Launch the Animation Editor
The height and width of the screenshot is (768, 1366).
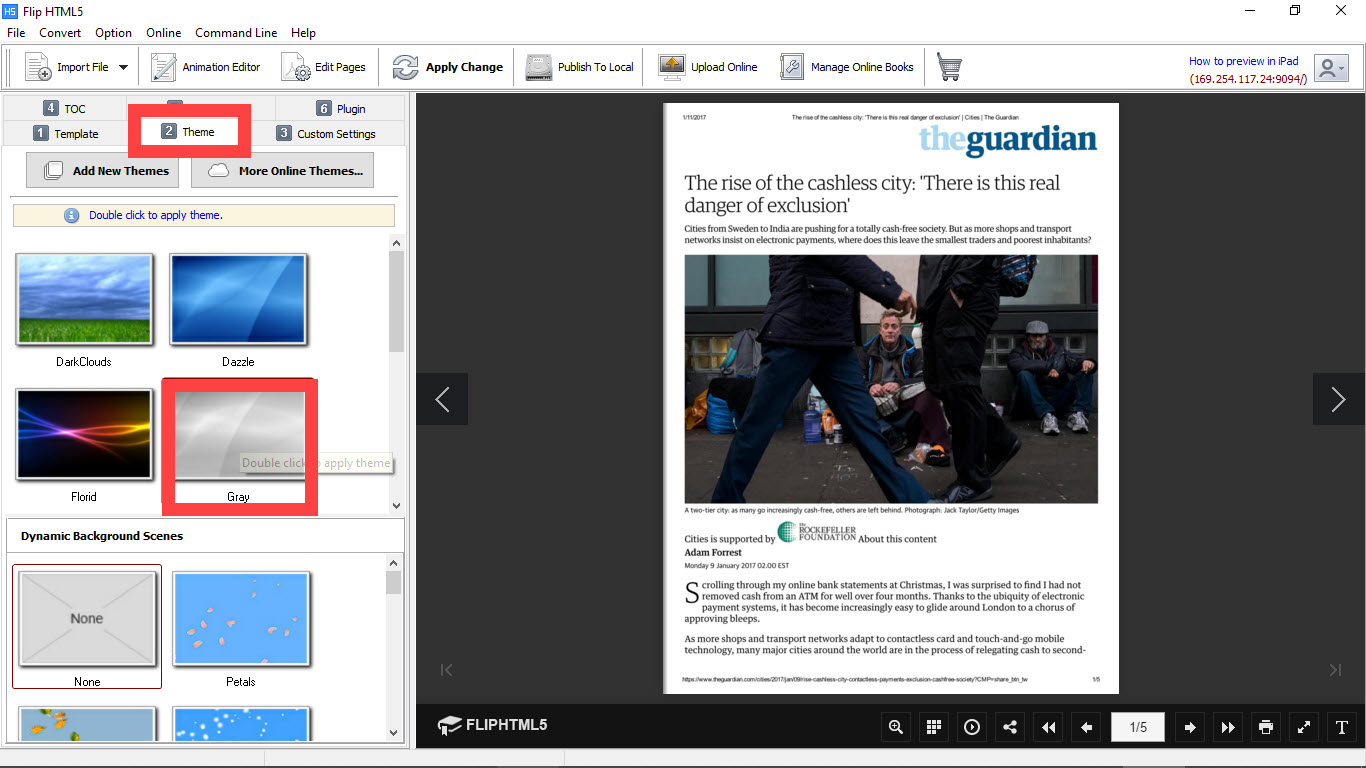coord(206,67)
